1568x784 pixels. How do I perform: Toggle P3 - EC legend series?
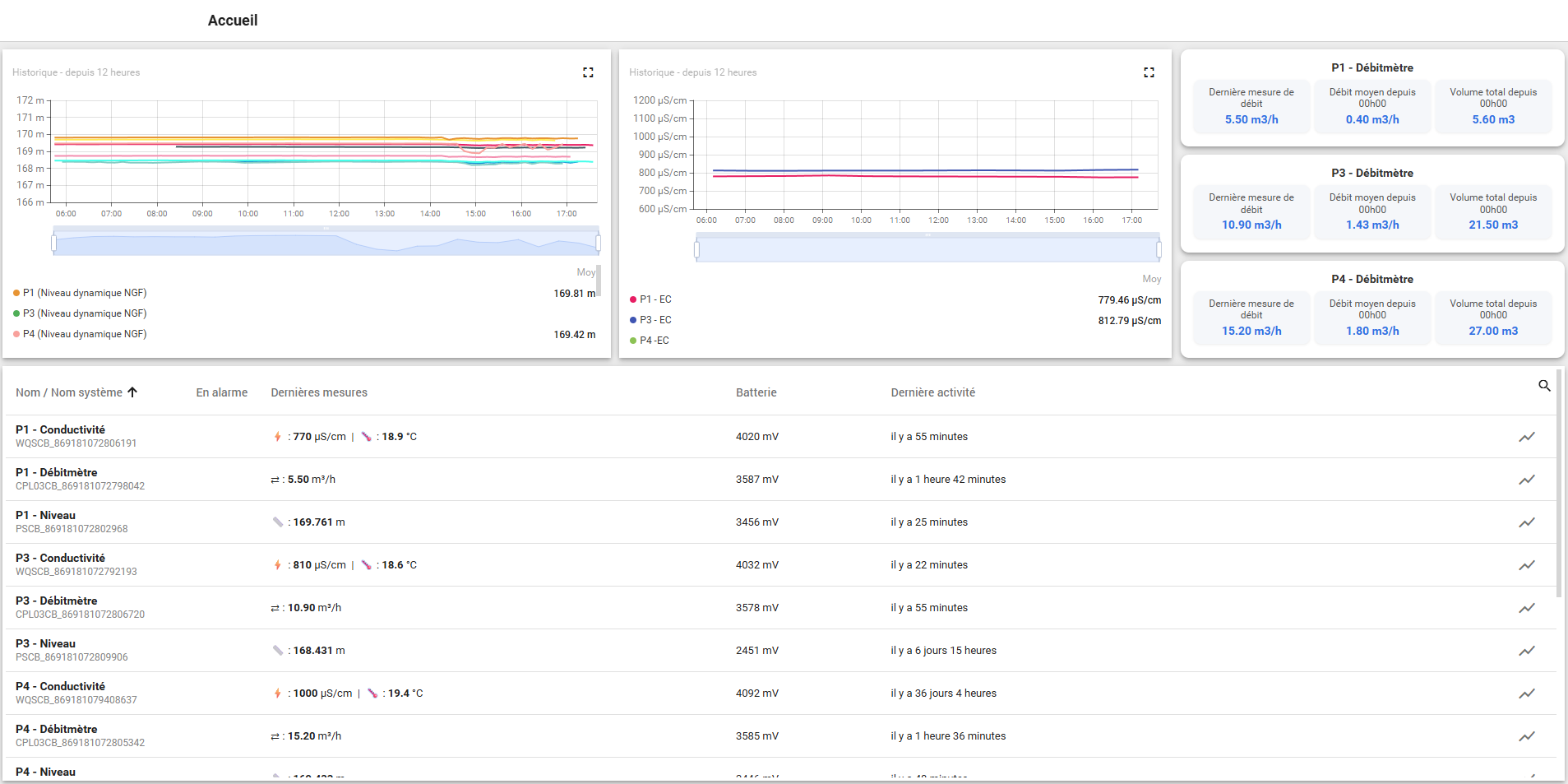(x=650, y=320)
